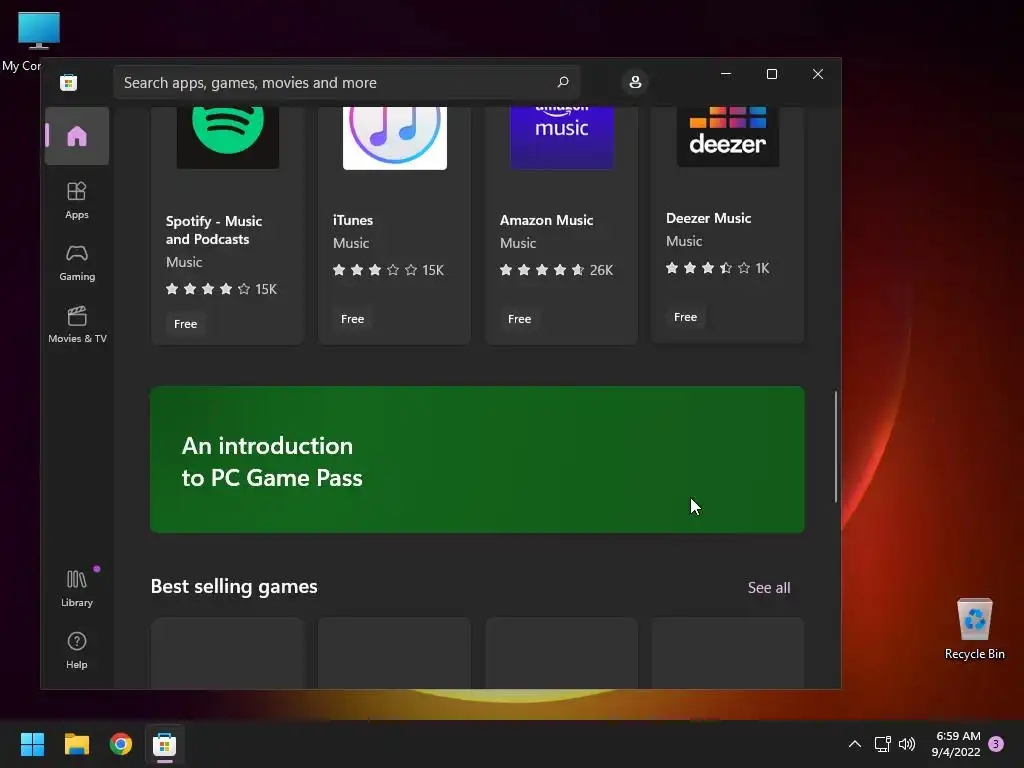Open the Amazon Music title

coord(547,220)
